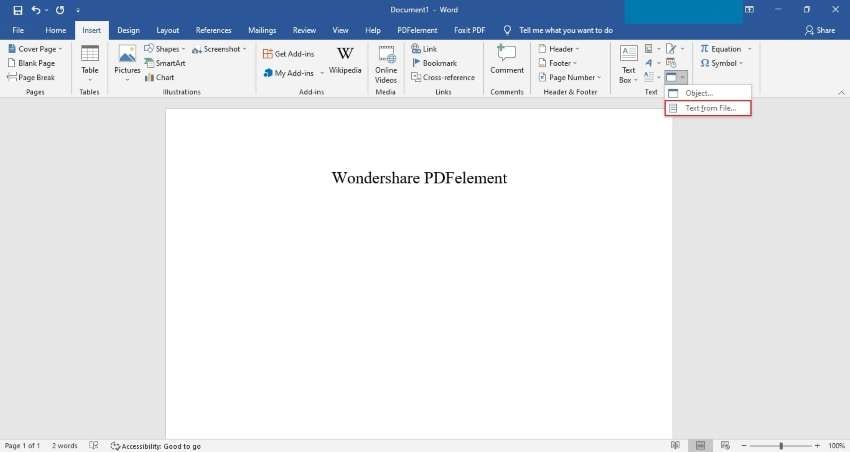850x452 pixels.
Task: Click the 2 words count in status bar
Action: (65, 445)
